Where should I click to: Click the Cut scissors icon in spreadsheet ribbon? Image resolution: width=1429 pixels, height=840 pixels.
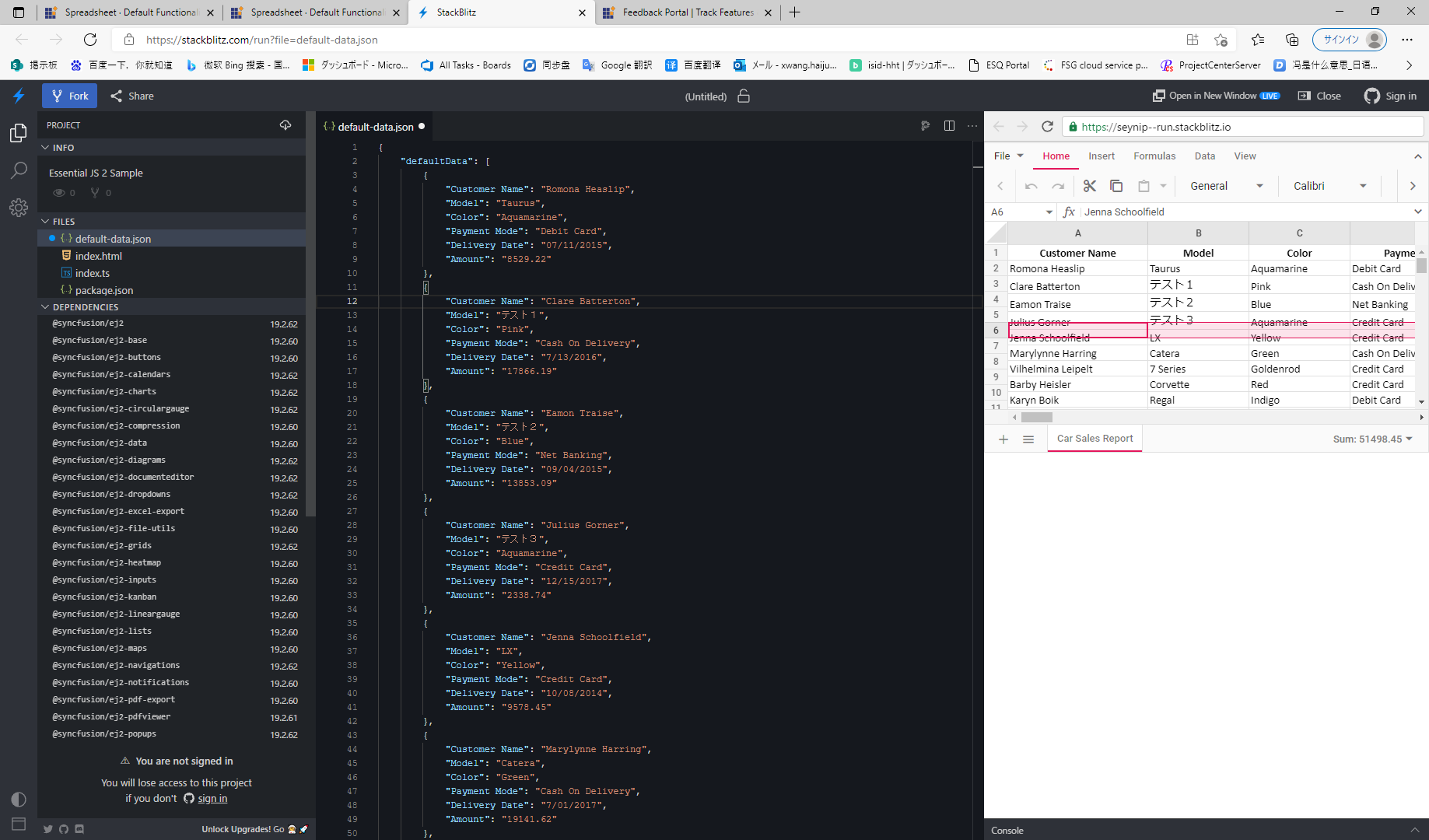pos(1089,186)
